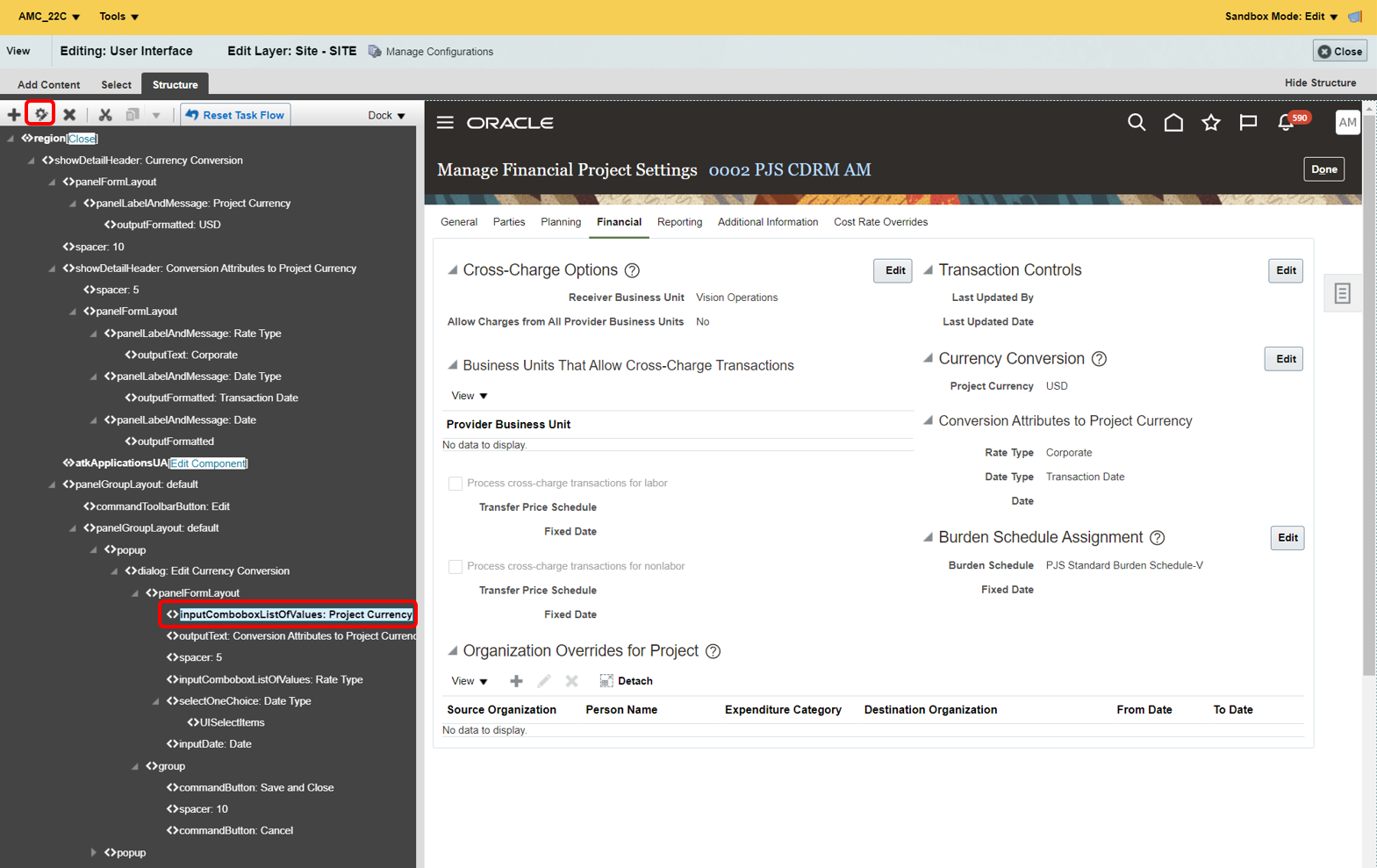Click help icon beside Organization Overrides for Project

tap(714, 651)
